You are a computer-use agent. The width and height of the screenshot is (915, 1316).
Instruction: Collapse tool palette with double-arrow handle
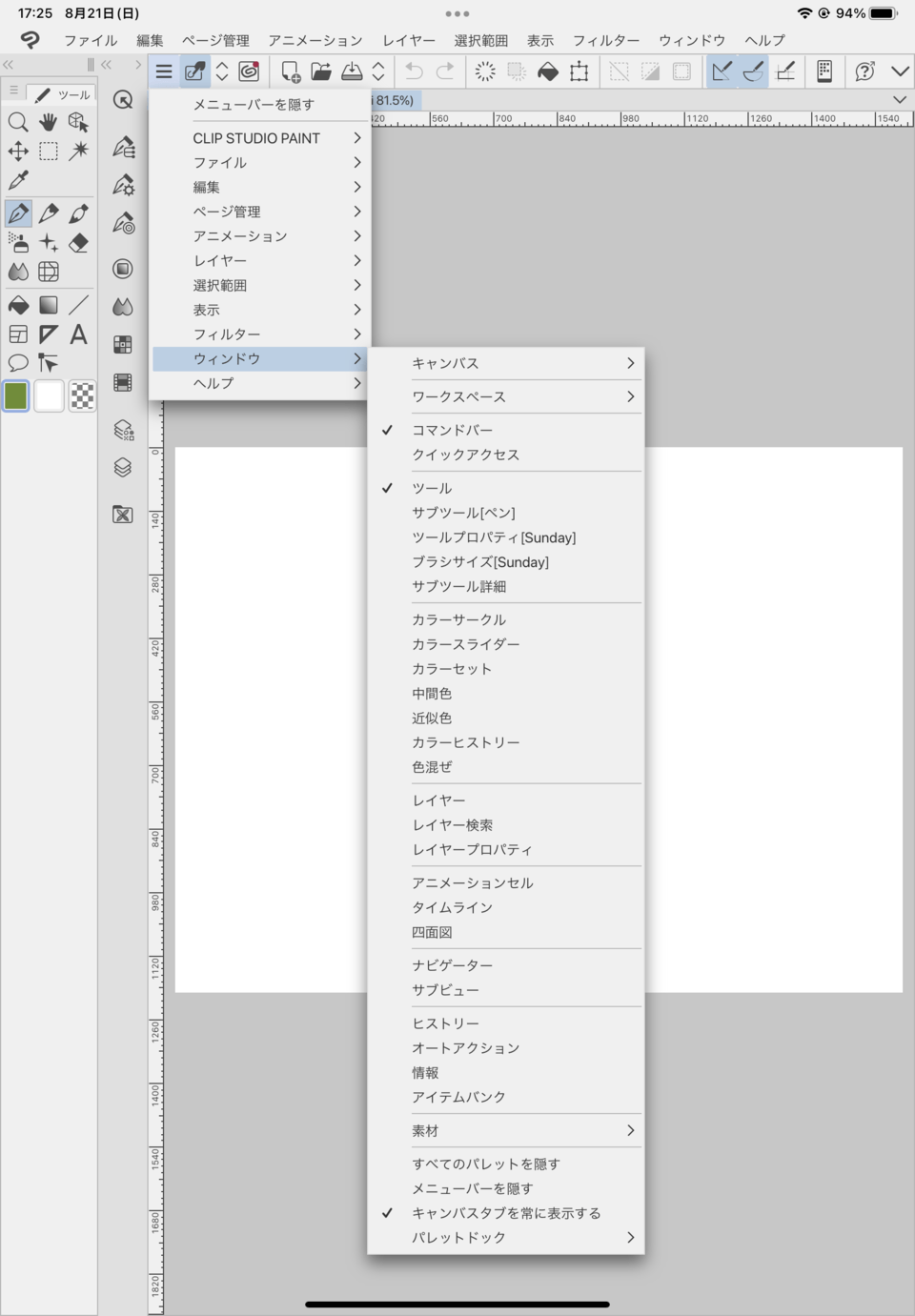pyautogui.click(x=8, y=65)
